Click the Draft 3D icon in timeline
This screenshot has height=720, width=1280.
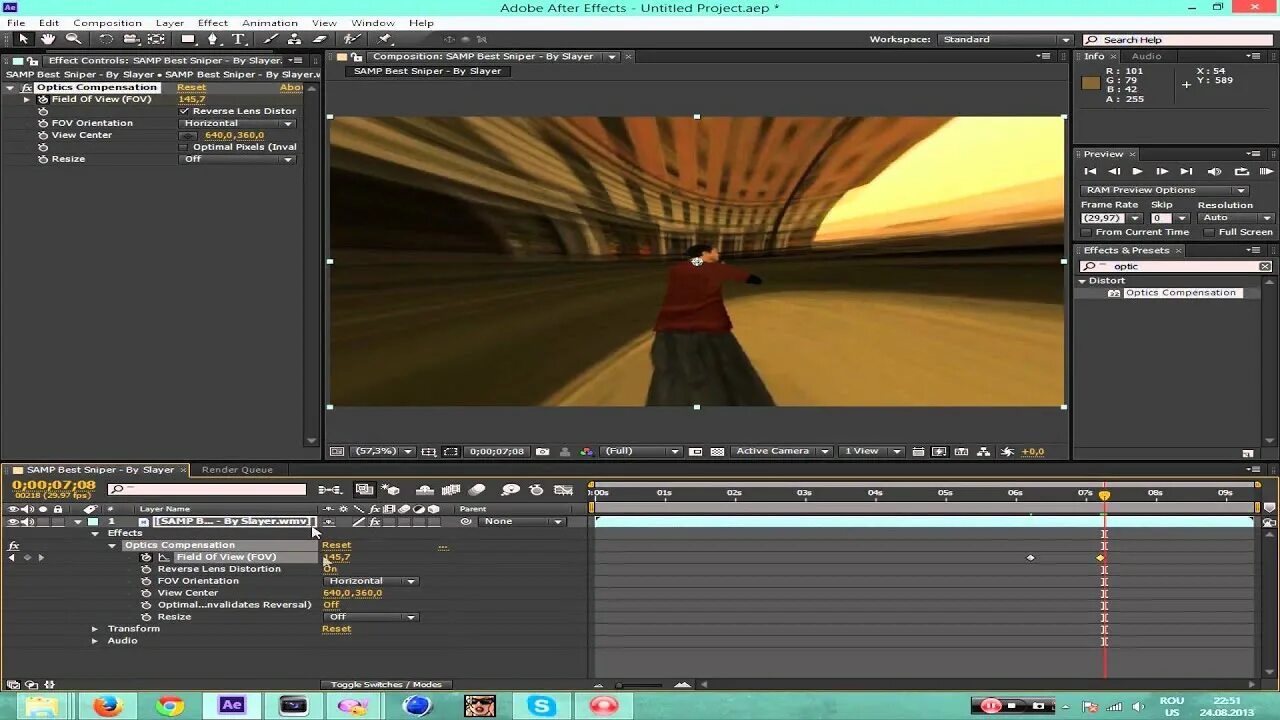tap(391, 490)
